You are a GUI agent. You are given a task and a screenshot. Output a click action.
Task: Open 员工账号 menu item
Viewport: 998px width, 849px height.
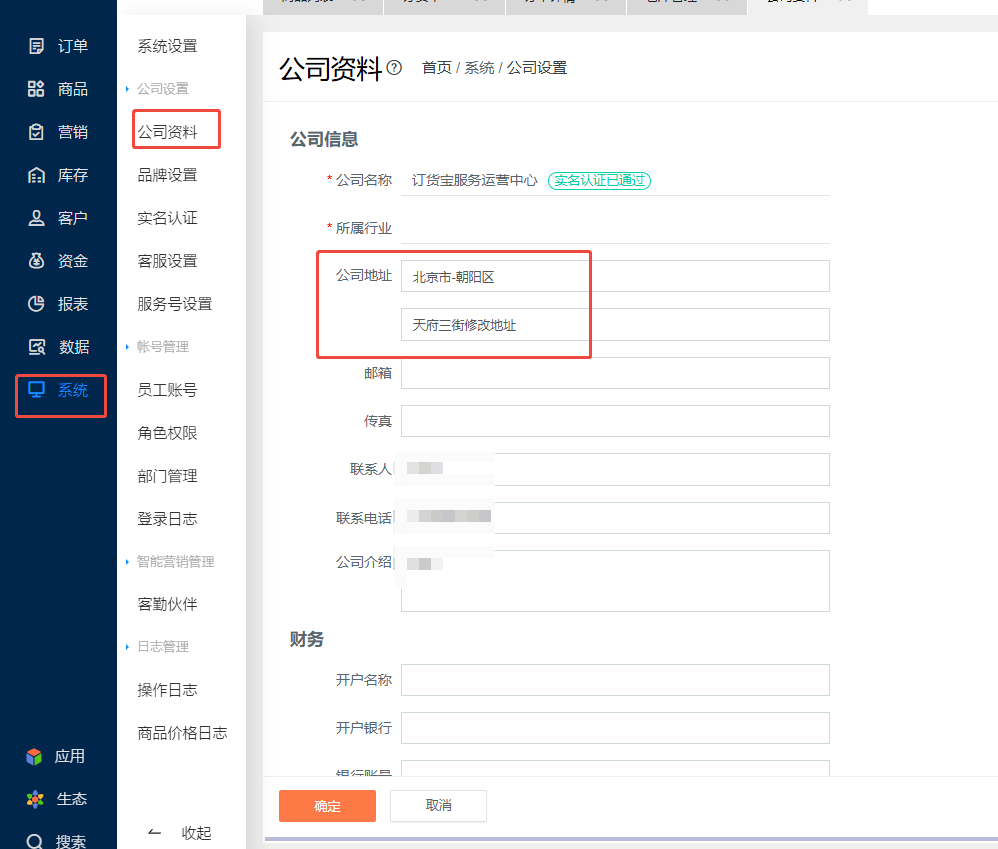(x=167, y=389)
